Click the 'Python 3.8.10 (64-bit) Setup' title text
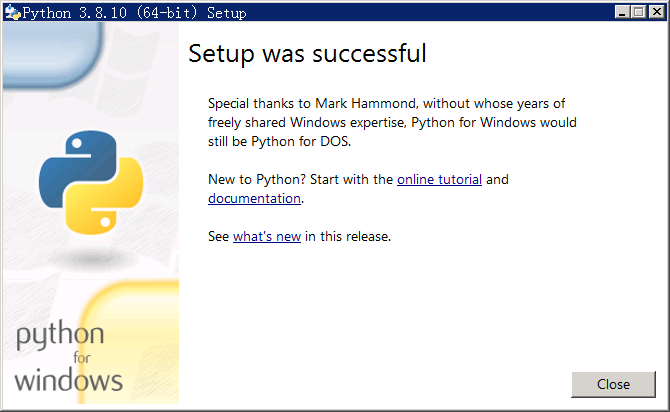The width and height of the screenshot is (670, 412). (134, 13)
